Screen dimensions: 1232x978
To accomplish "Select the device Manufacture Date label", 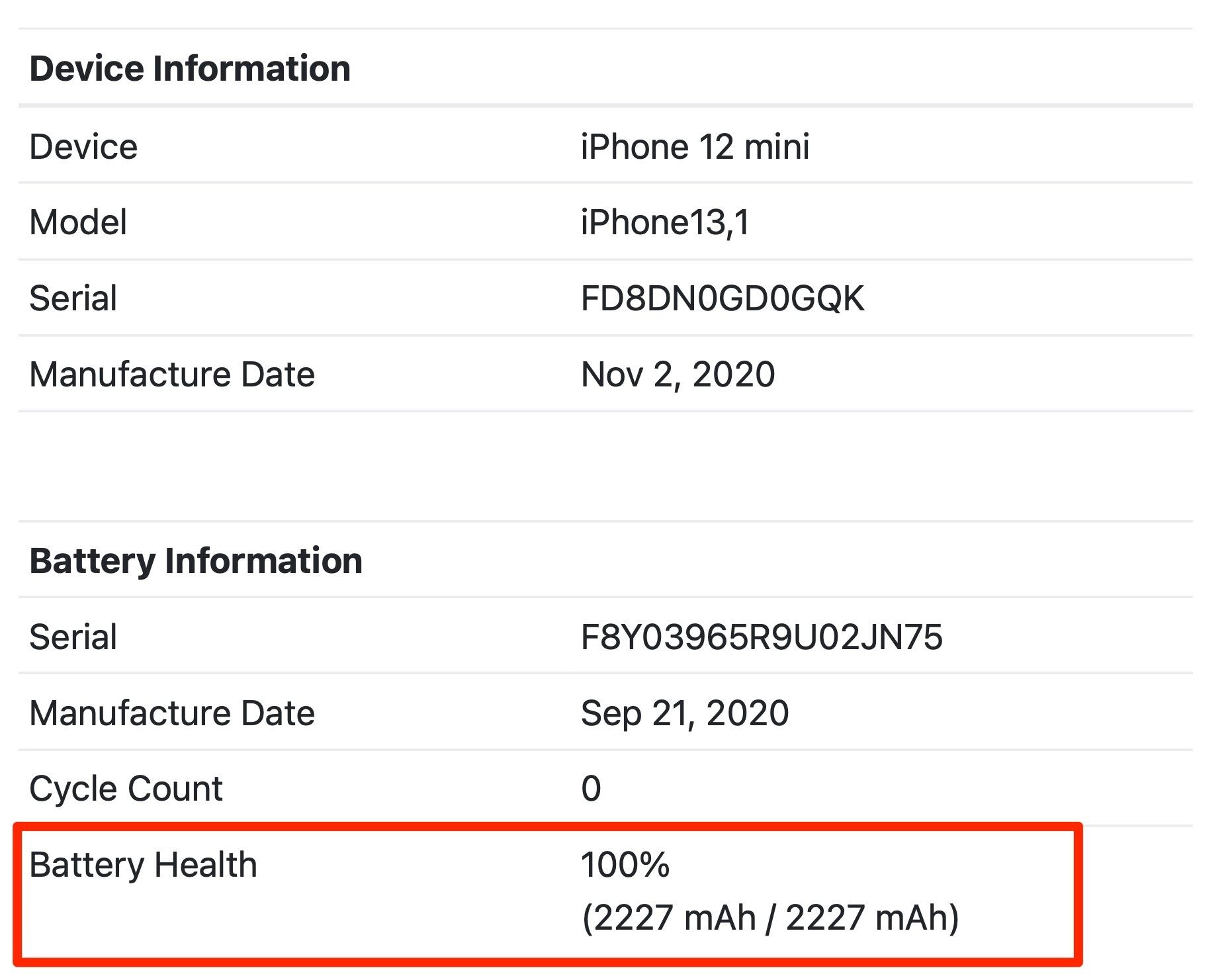I will pos(172,375).
